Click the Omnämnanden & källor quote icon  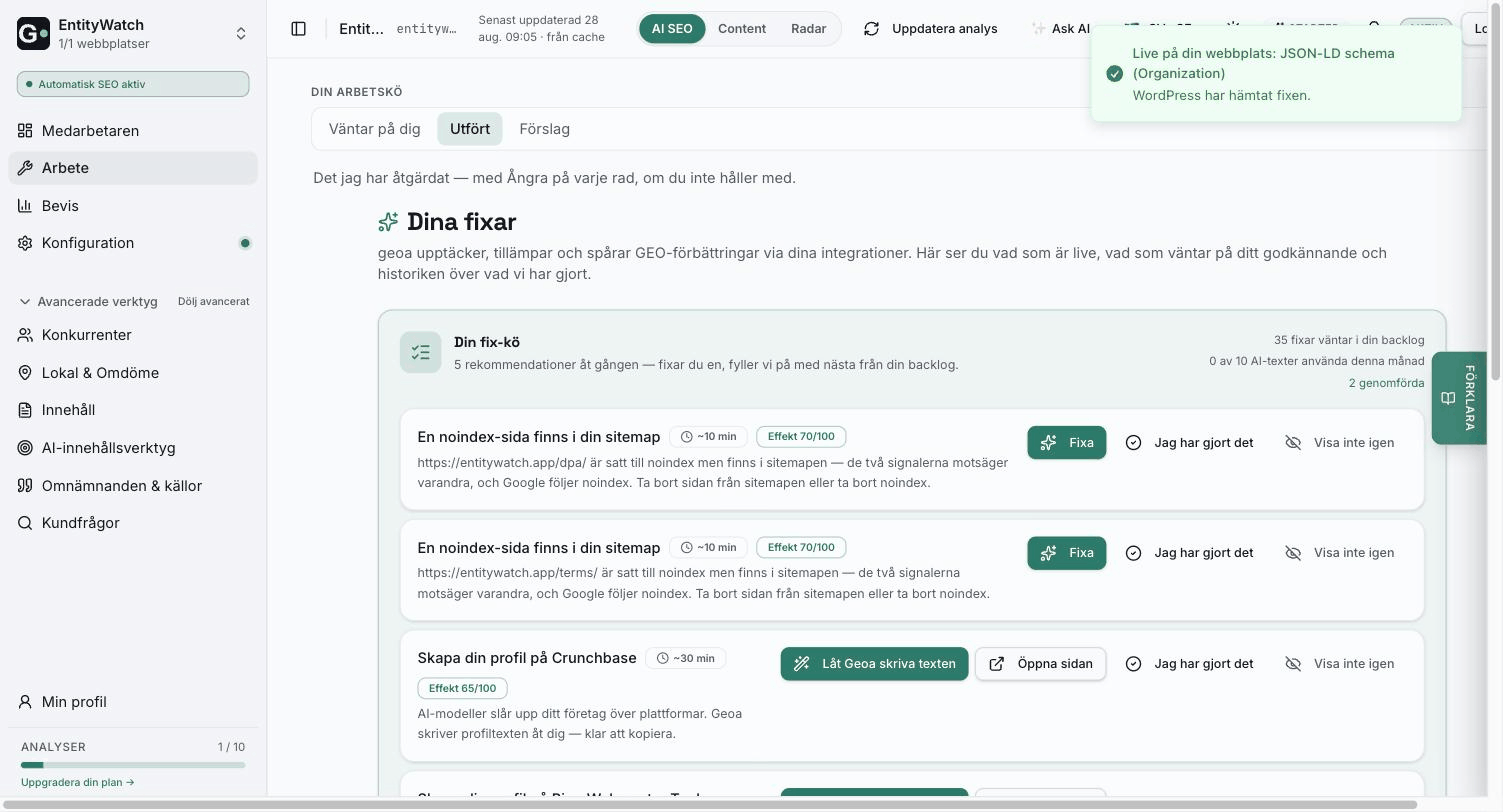25,486
